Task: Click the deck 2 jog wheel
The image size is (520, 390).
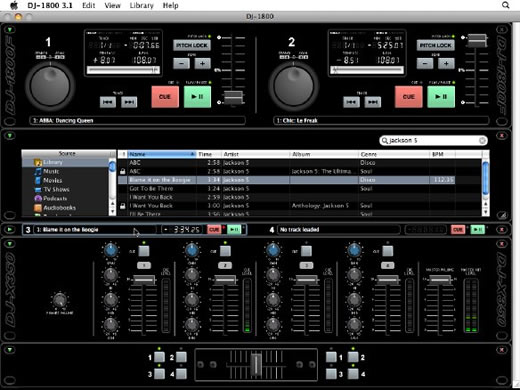Action: pos(293,86)
